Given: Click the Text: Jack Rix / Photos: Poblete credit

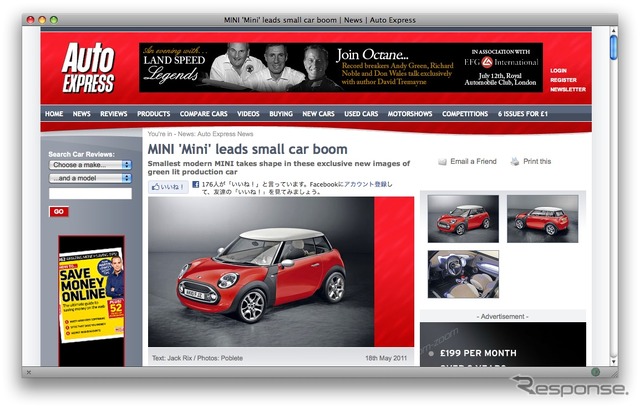Looking at the screenshot, I should [x=198, y=358].
